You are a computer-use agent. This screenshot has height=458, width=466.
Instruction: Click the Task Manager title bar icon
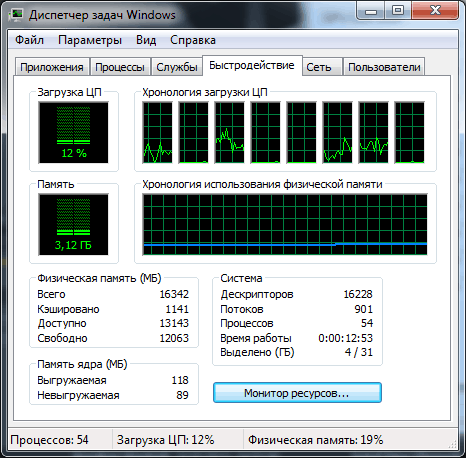pyautogui.click(x=16, y=14)
